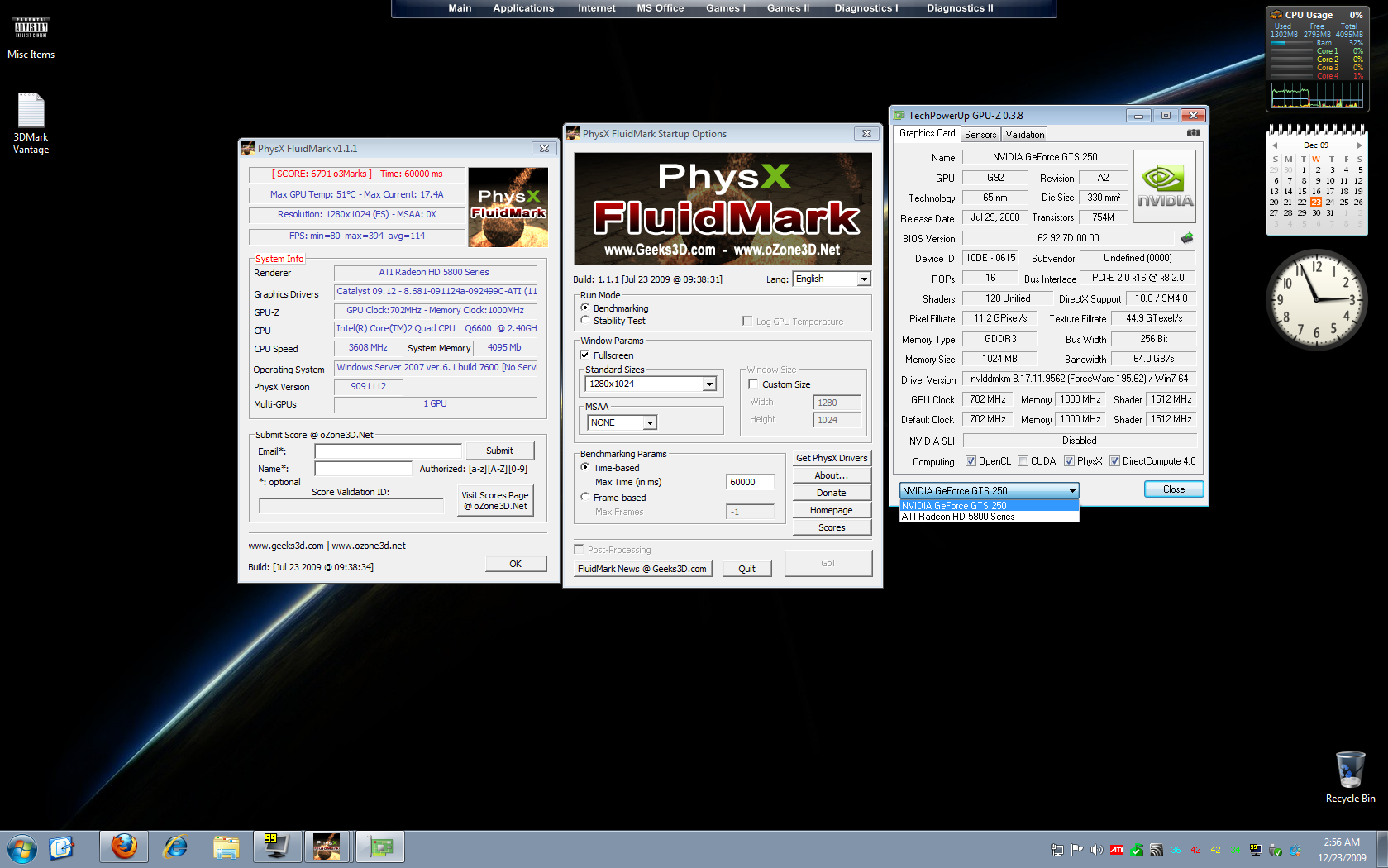
Task: Click the Action Center flag tray icon
Action: coord(1076,849)
